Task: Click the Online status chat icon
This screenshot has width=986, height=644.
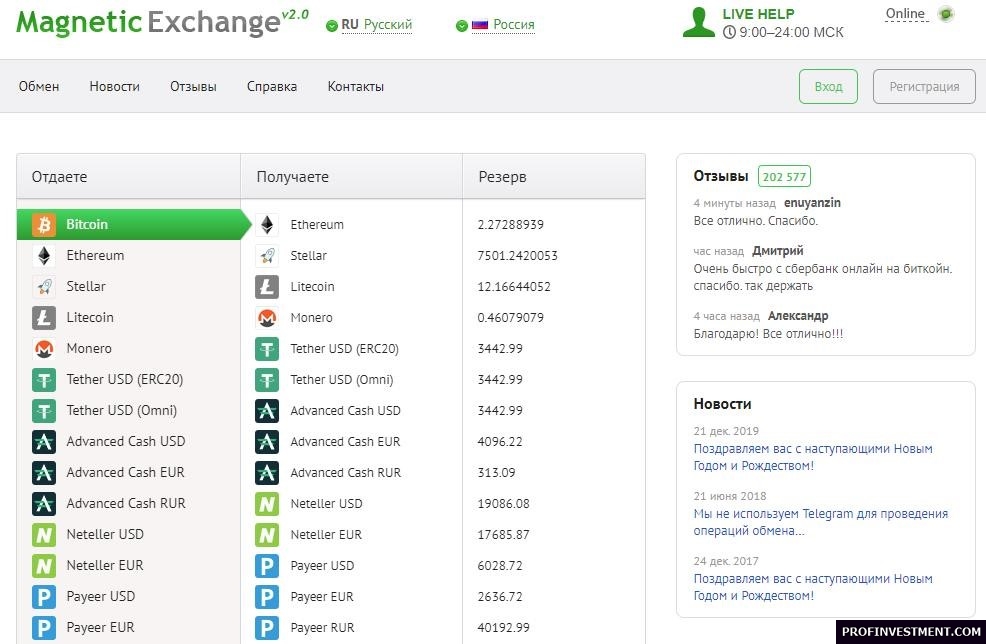Action: coord(945,14)
